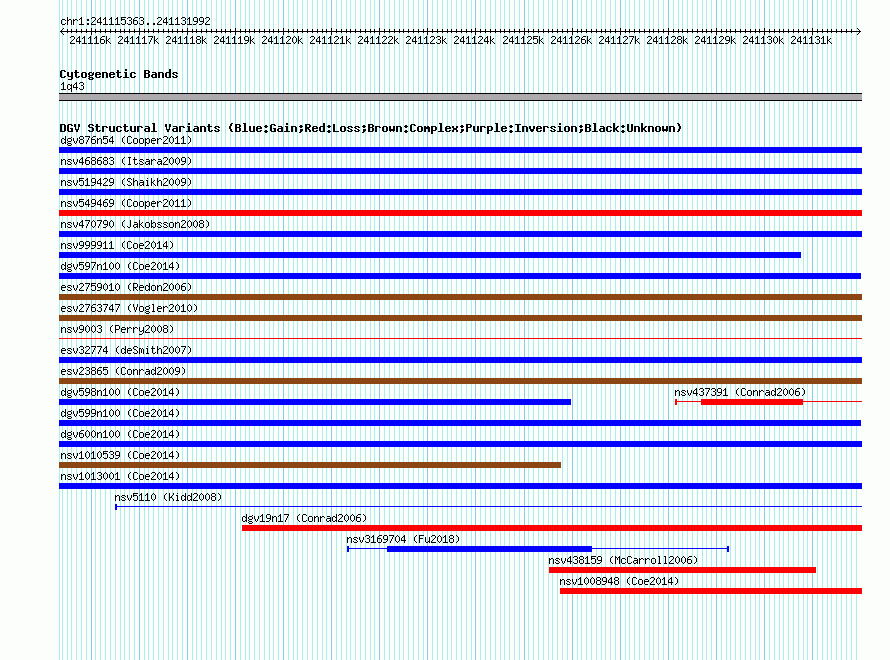Click the thin blue nsv5110 (Kidd2008) line

pyautogui.click(x=489, y=506)
